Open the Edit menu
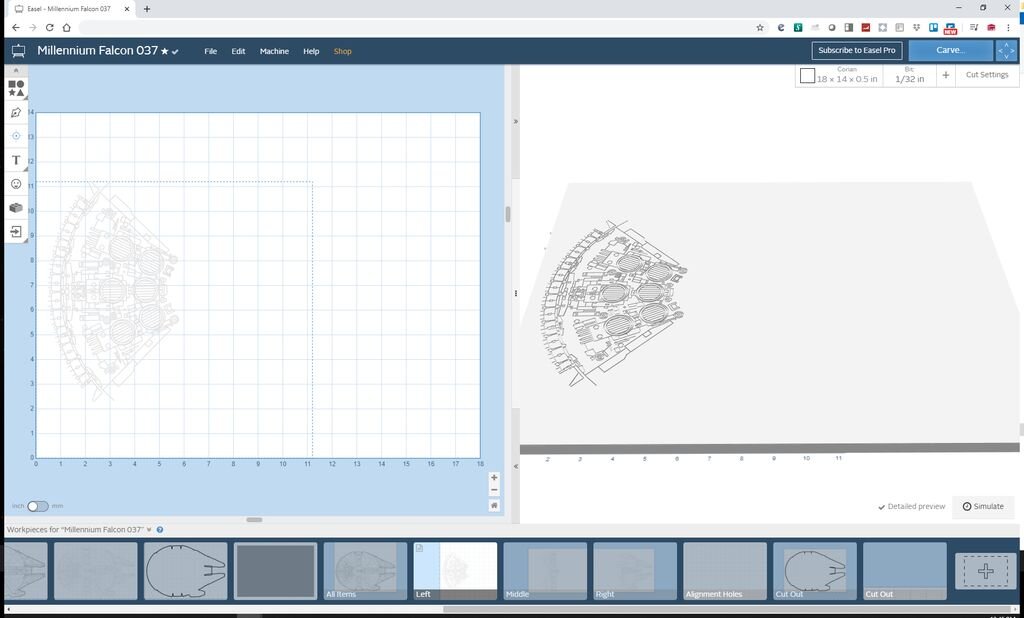This screenshot has width=1024, height=618. click(x=238, y=51)
